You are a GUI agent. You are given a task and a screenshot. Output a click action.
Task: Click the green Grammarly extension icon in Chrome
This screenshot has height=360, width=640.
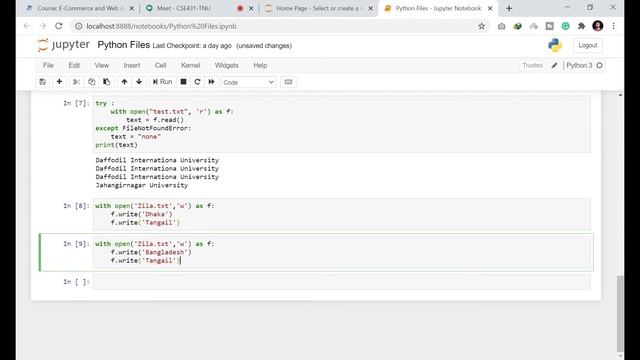pyautogui.click(x=565, y=26)
